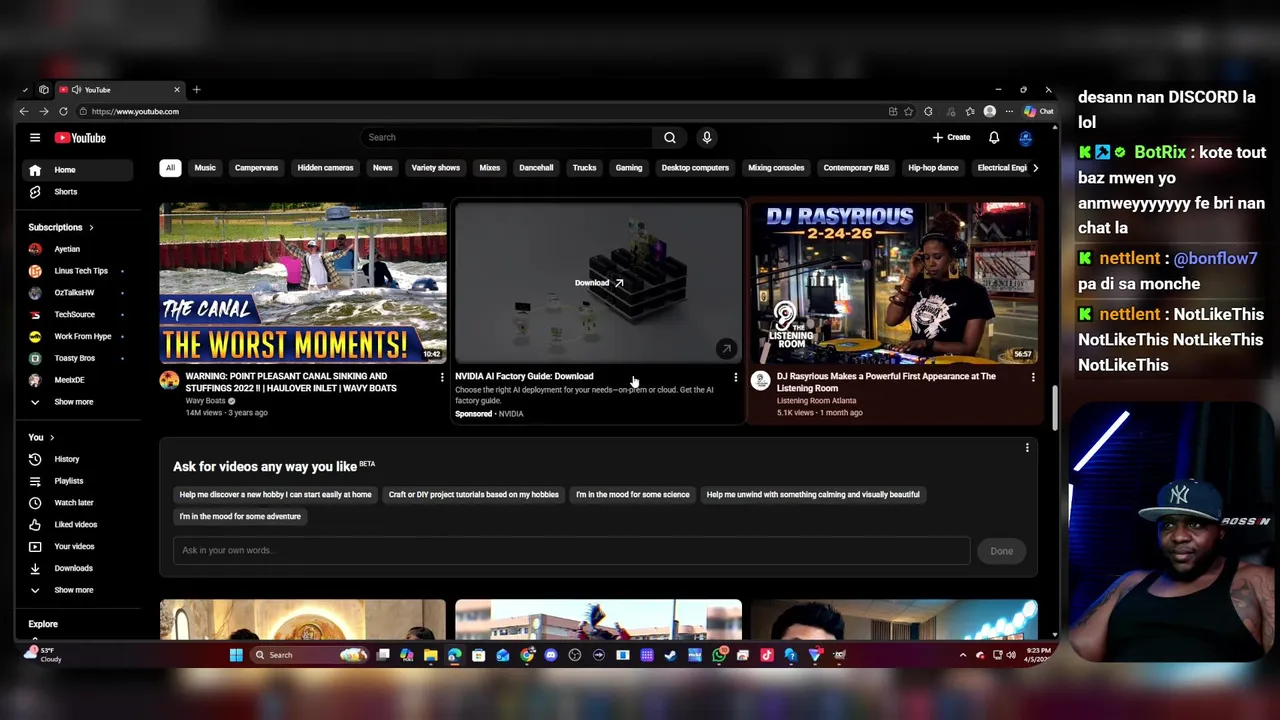Open the account avatar menu
The width and height of the screenshot is (1280, 720).
click(1025, 138)
